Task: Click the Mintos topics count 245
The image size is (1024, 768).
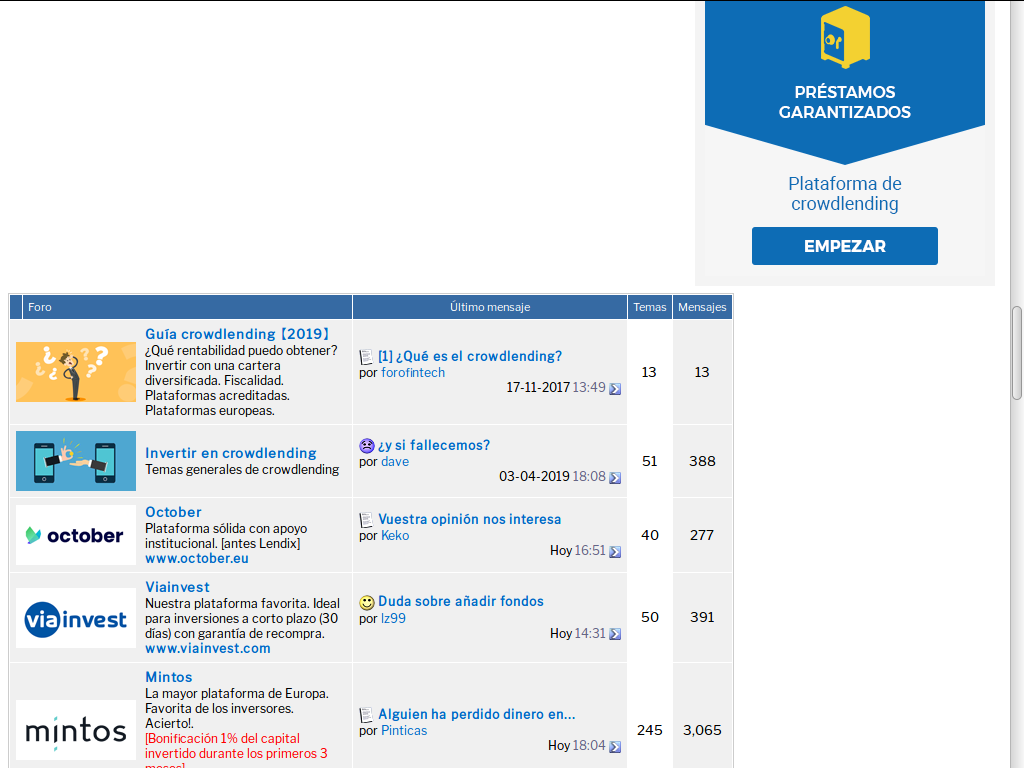Action: point(650,730)
